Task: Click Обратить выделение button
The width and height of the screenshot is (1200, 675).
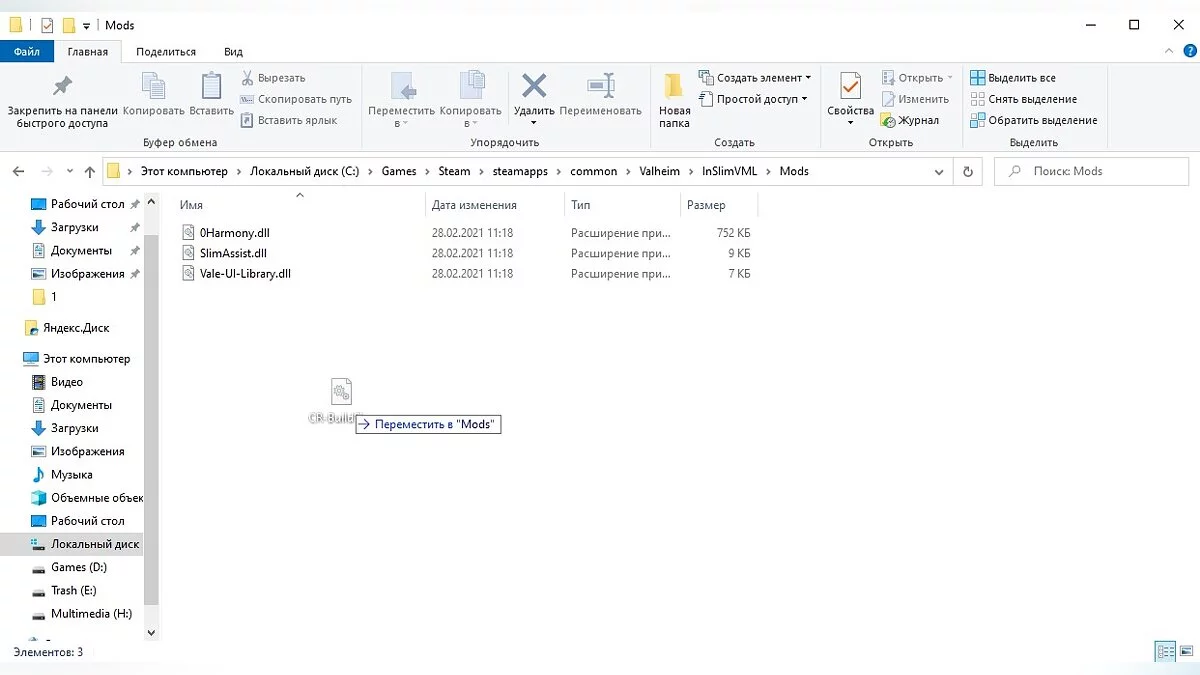Action: pyautogui.click(x=1034, y=120)
